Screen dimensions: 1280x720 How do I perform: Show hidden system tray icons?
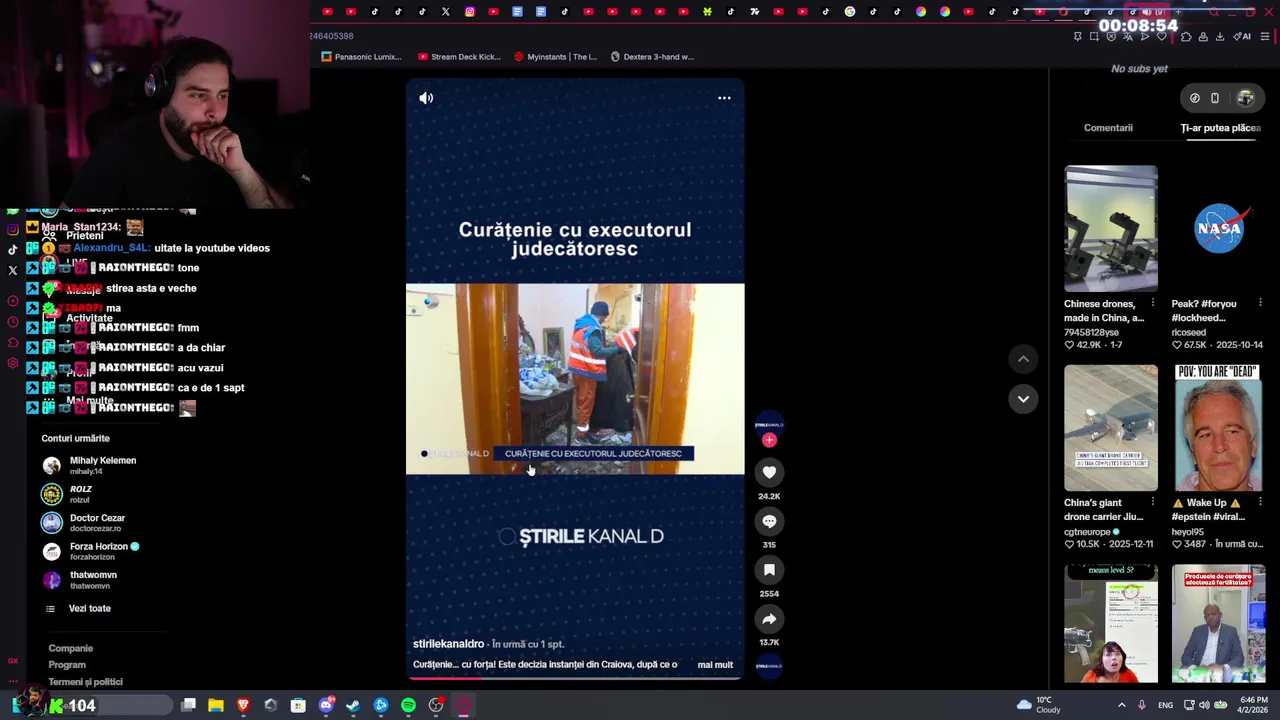point(1121,705)
